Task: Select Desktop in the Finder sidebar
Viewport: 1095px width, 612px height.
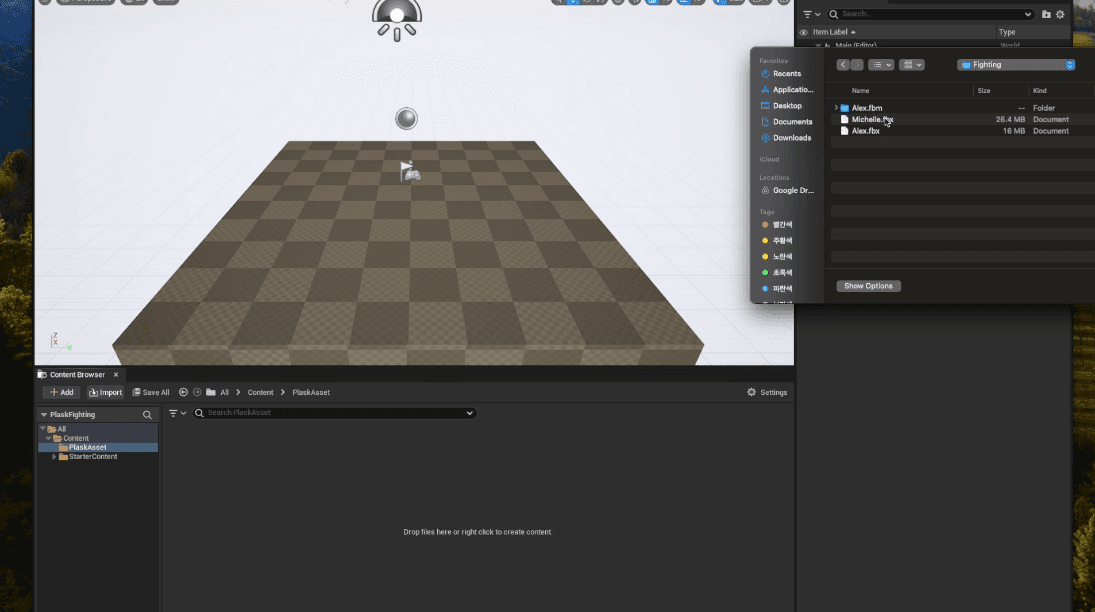Action: [x=786, y=105]
